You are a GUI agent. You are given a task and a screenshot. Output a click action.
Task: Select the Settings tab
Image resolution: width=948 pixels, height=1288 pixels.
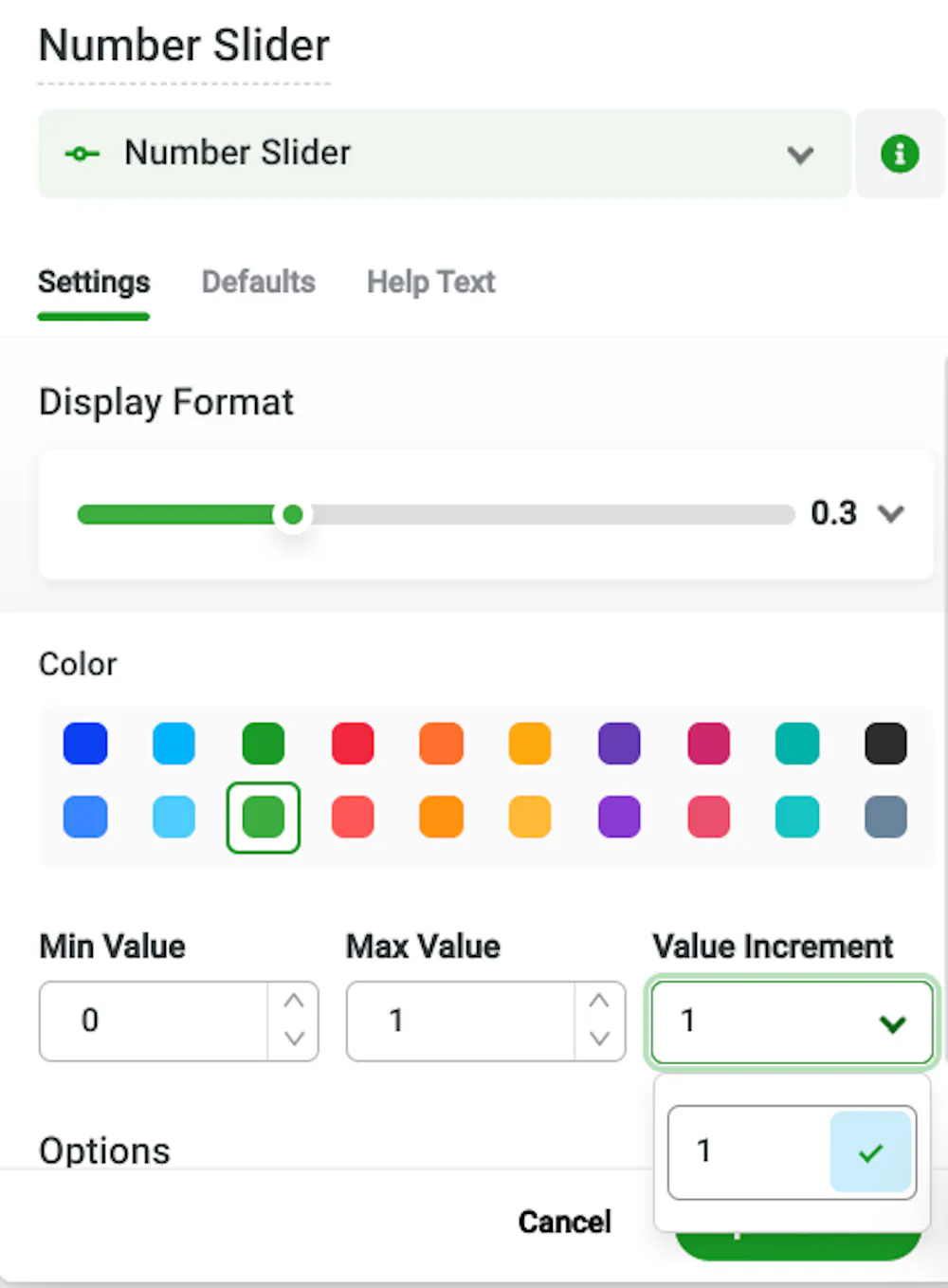(x=94, y=282)
